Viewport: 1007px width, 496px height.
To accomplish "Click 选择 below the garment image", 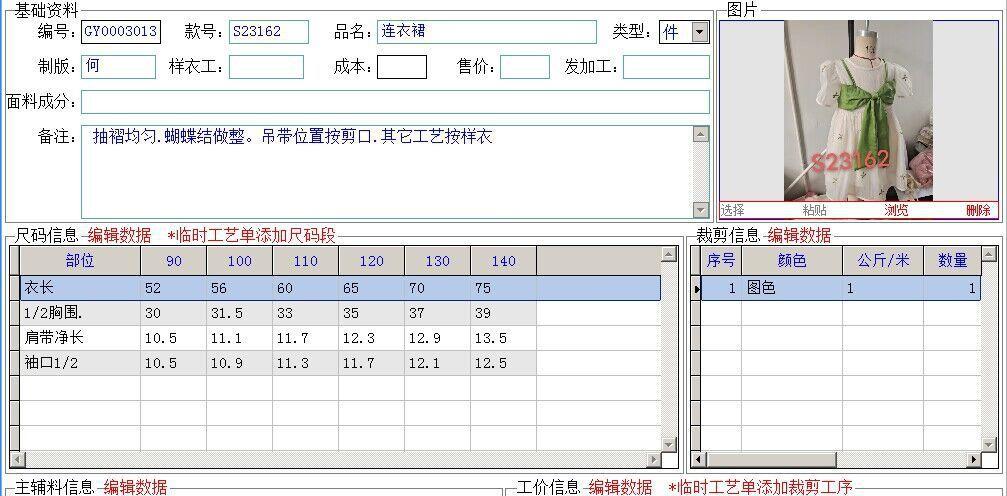I will (733, 210).
